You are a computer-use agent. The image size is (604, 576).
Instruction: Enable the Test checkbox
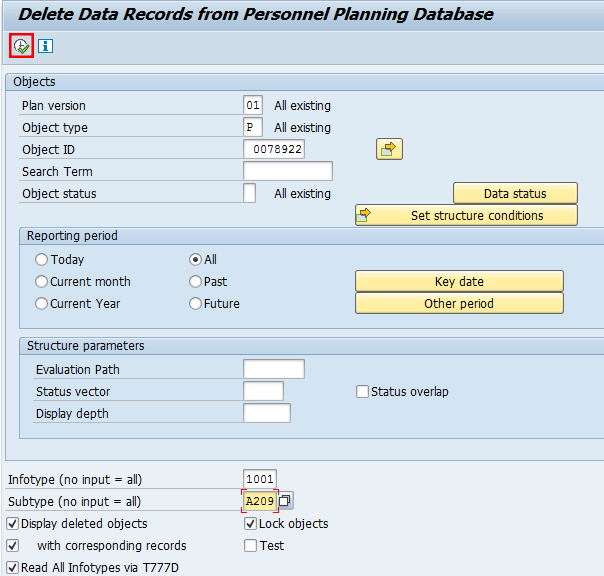[x=251, y=546]
